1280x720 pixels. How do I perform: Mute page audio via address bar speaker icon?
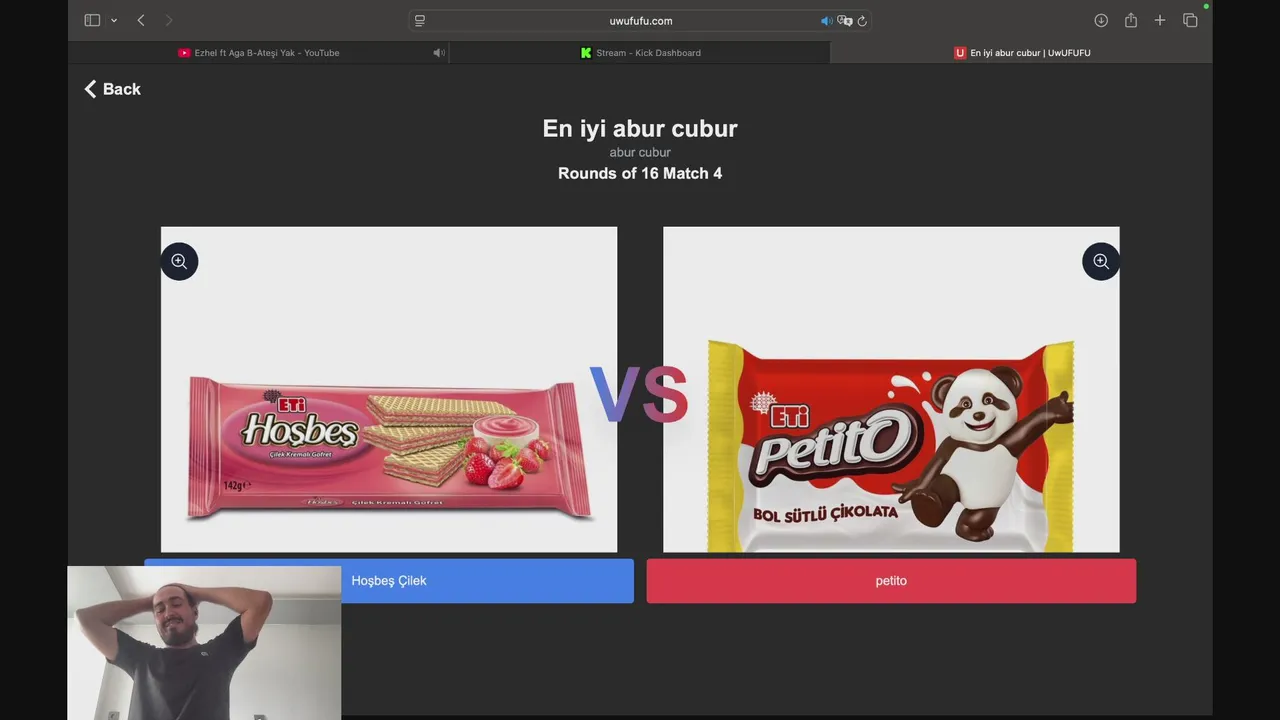click(826, 20)
